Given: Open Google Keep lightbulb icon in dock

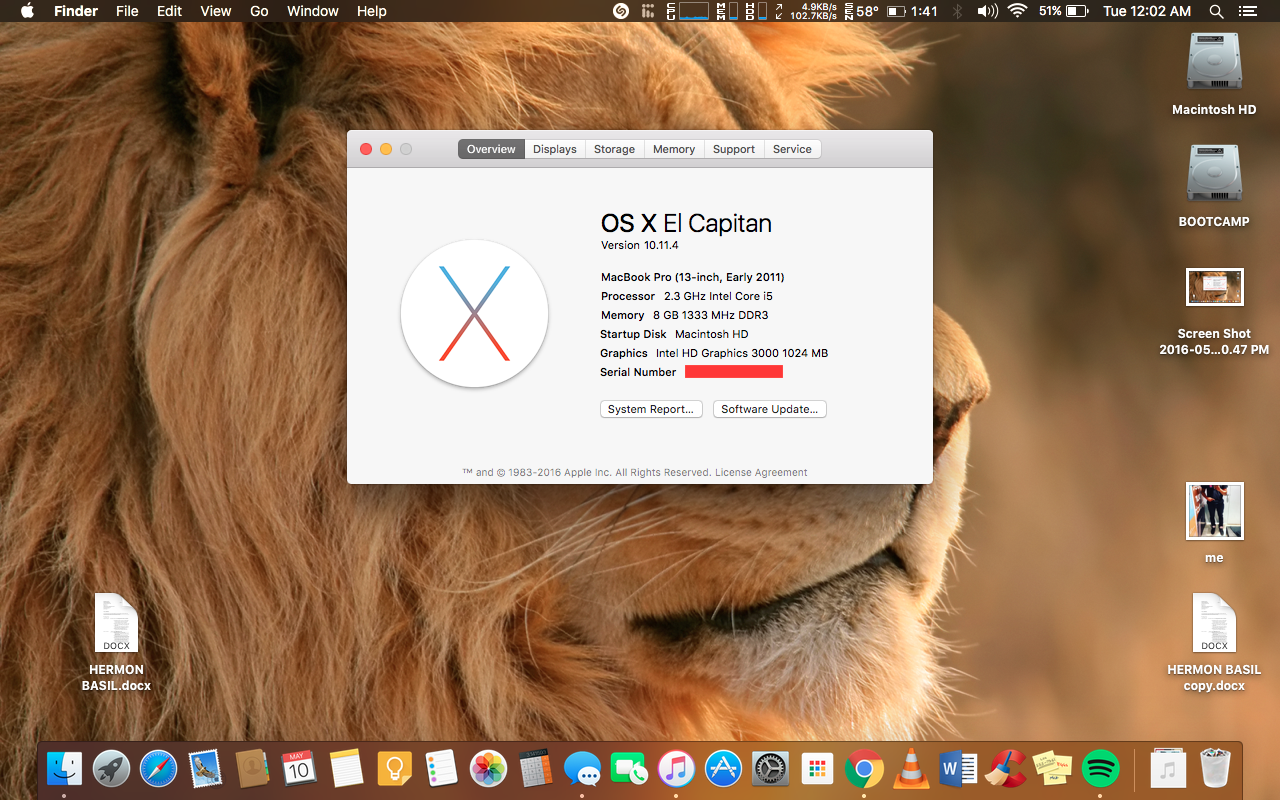Looking at the screenshot, I should click(394, 768).
